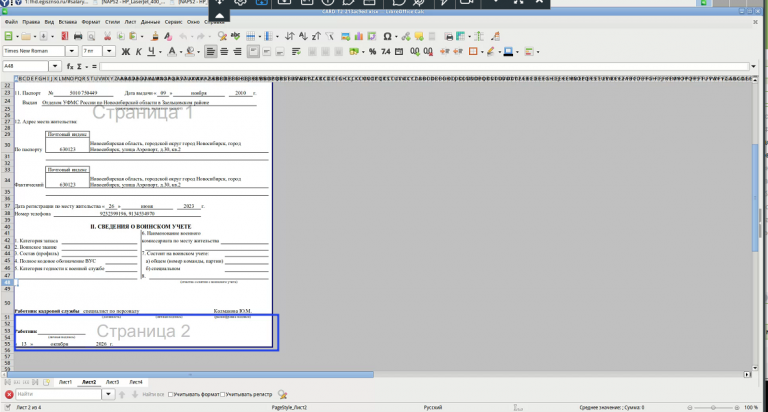Format cell as percent

tap(372, 51)
